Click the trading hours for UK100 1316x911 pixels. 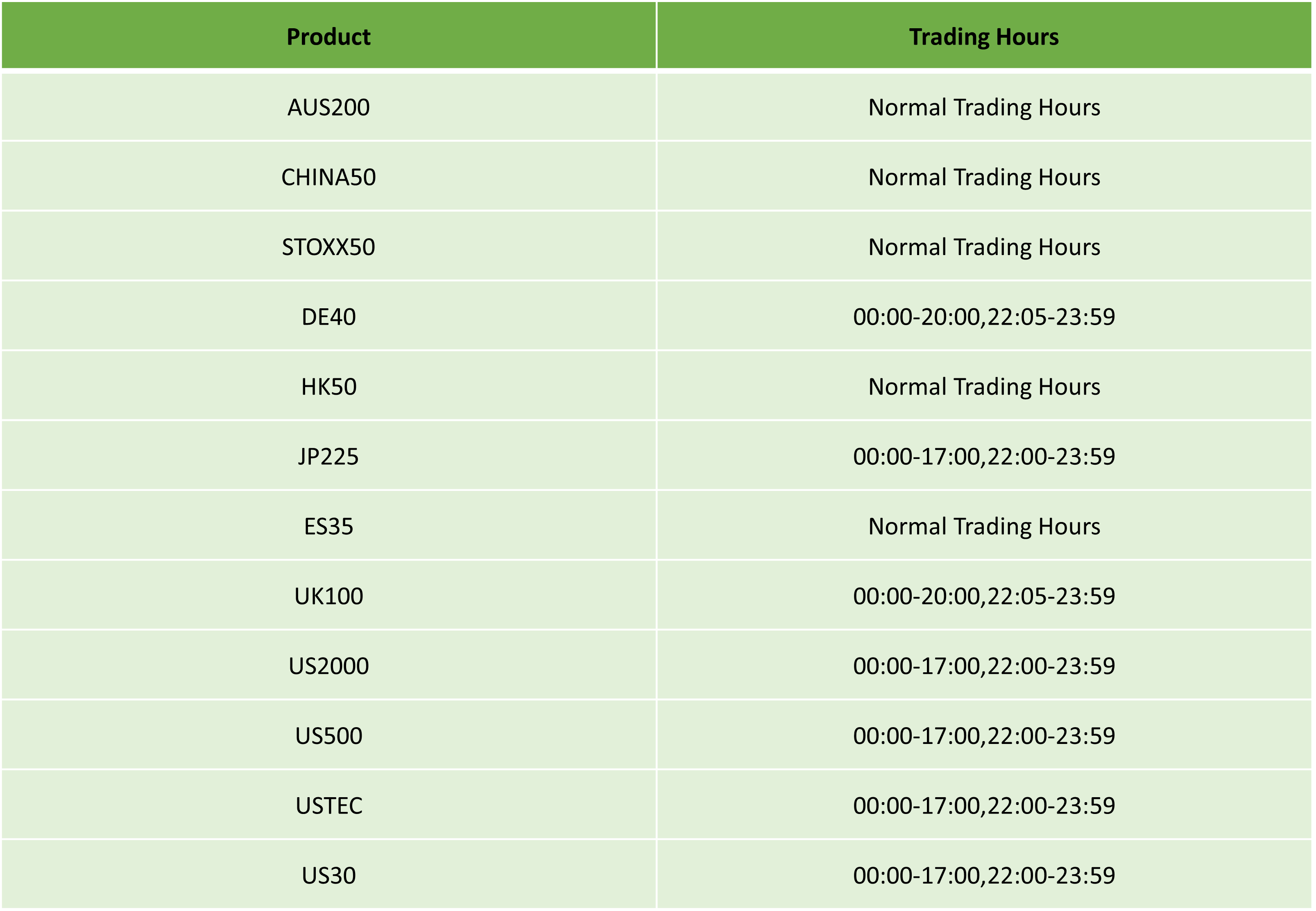[x=985, y=596]
